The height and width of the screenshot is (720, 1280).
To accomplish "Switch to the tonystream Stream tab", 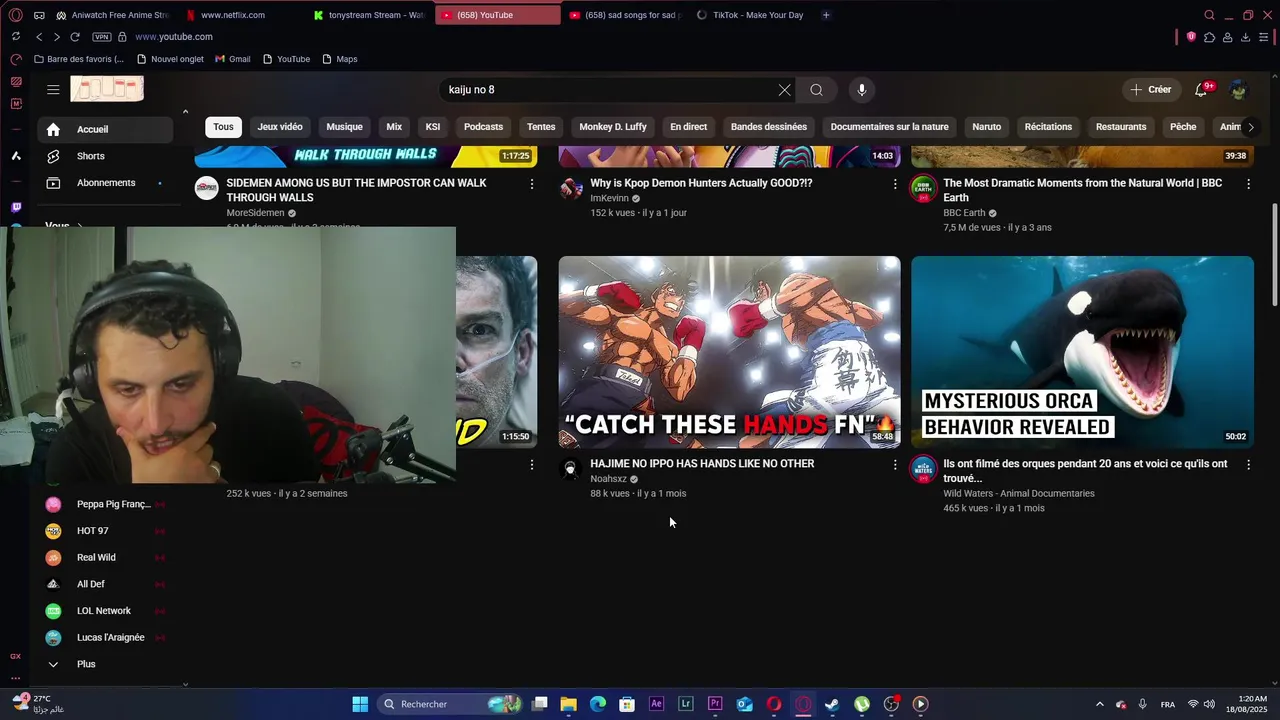I will click(x=368, y=15).
